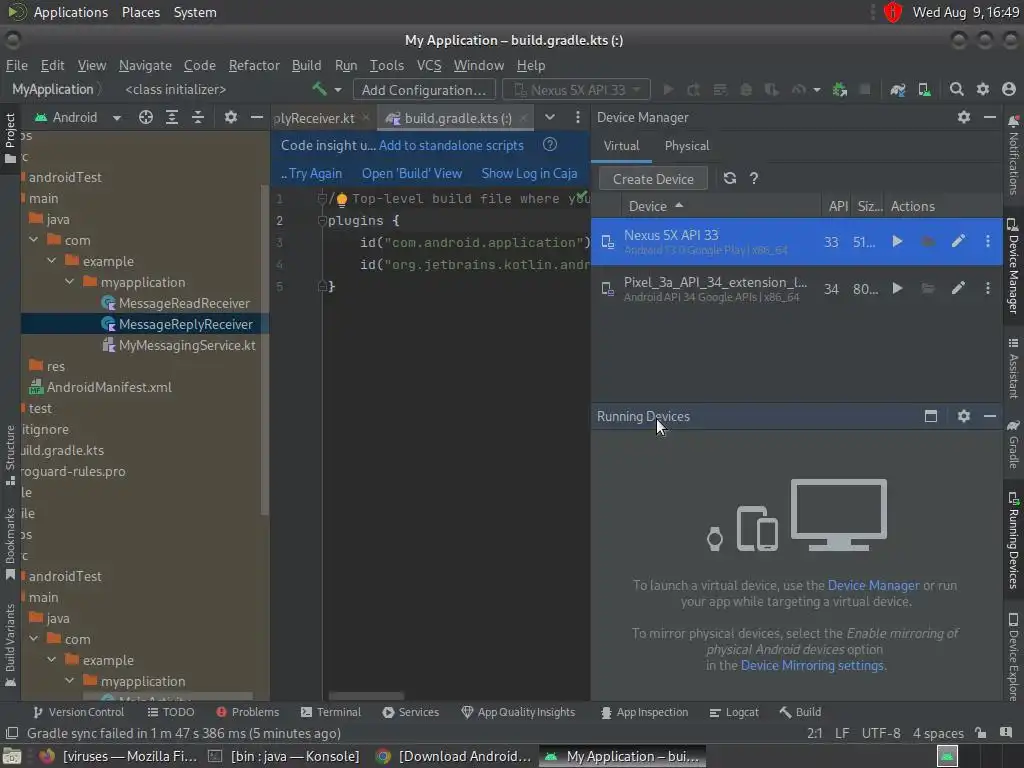Toggle the Structure tool window
Viewport: 1024px width, 768px height.
[10, 455]
